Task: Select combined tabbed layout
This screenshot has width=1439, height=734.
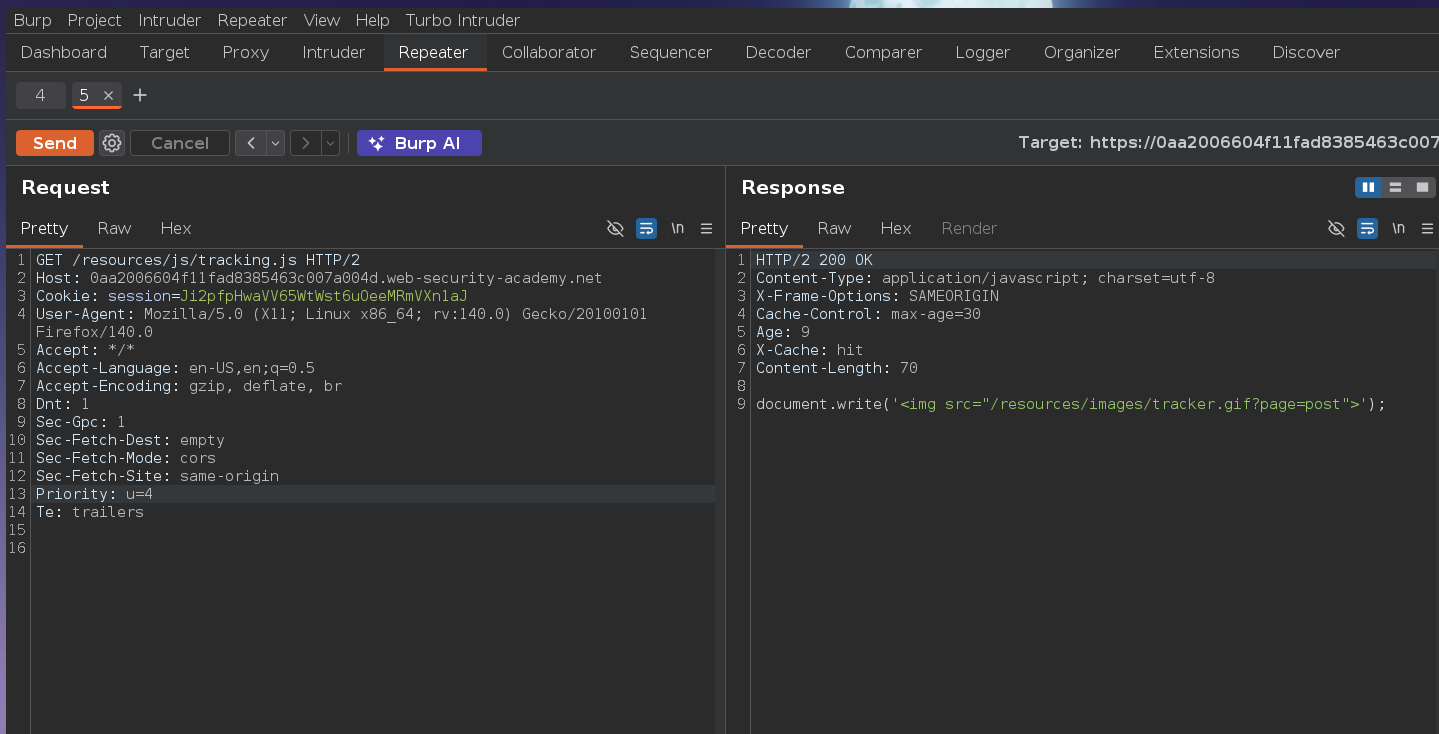Action: point(1422,187)
